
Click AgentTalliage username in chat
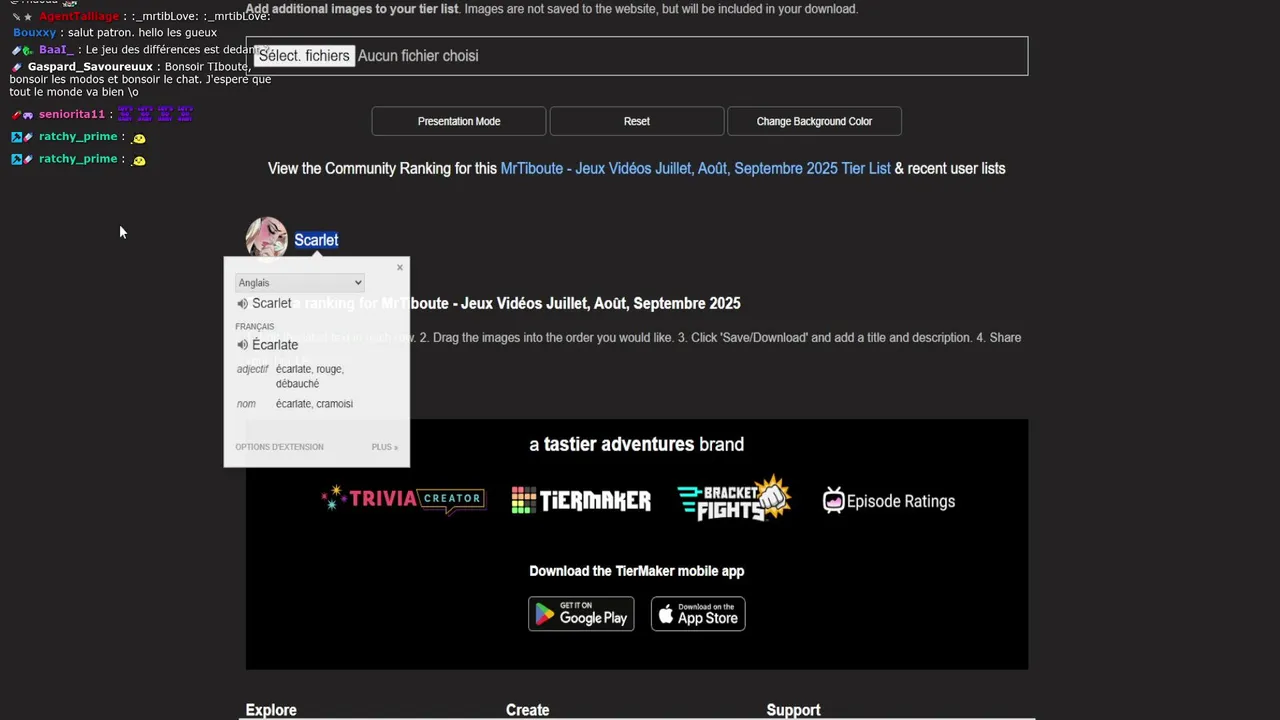point(79,17)
